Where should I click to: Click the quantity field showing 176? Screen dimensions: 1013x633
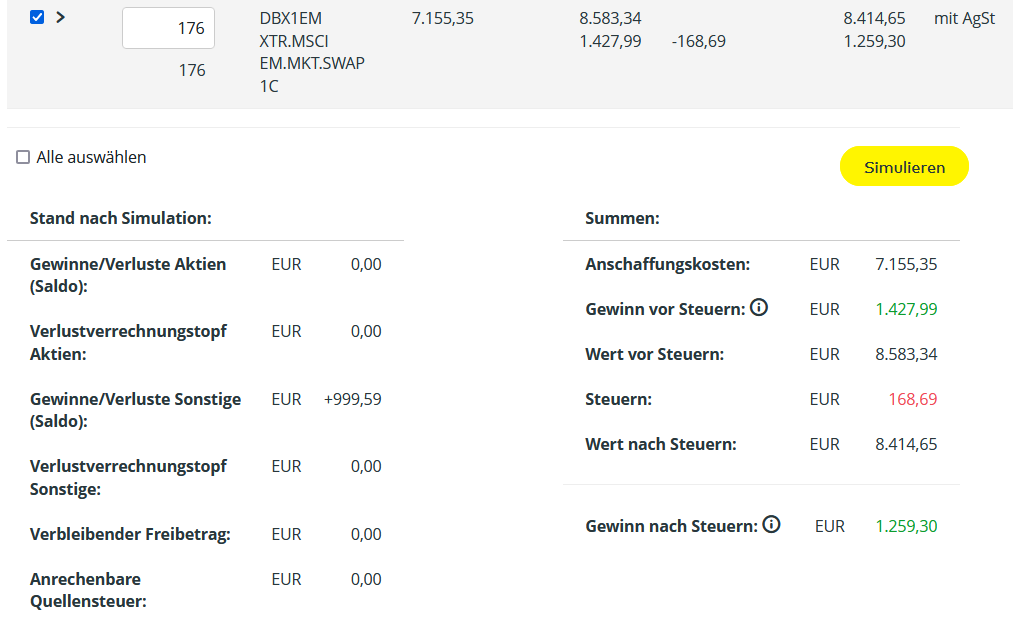(x=168, y=28)
